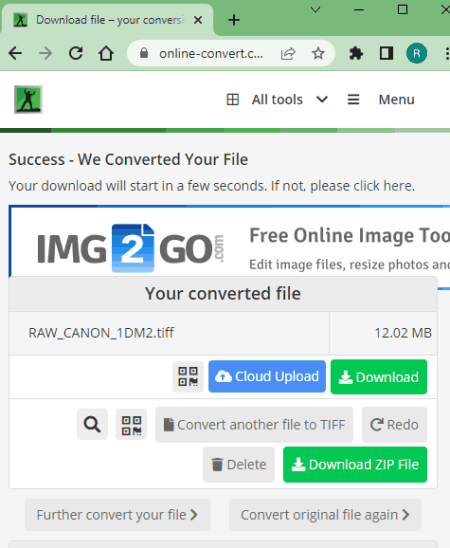This screenshot has height=548, width=450.
Task: Redo the conversion
Action: [394, 425]
